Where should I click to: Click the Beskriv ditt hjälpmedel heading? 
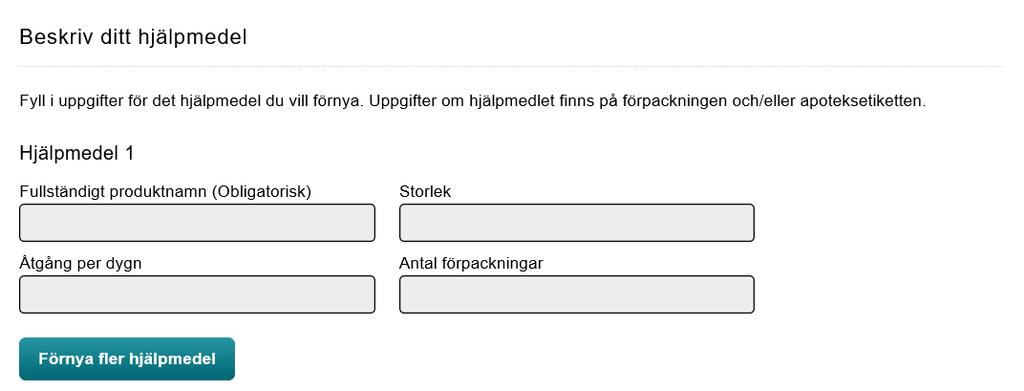point(133,37)
